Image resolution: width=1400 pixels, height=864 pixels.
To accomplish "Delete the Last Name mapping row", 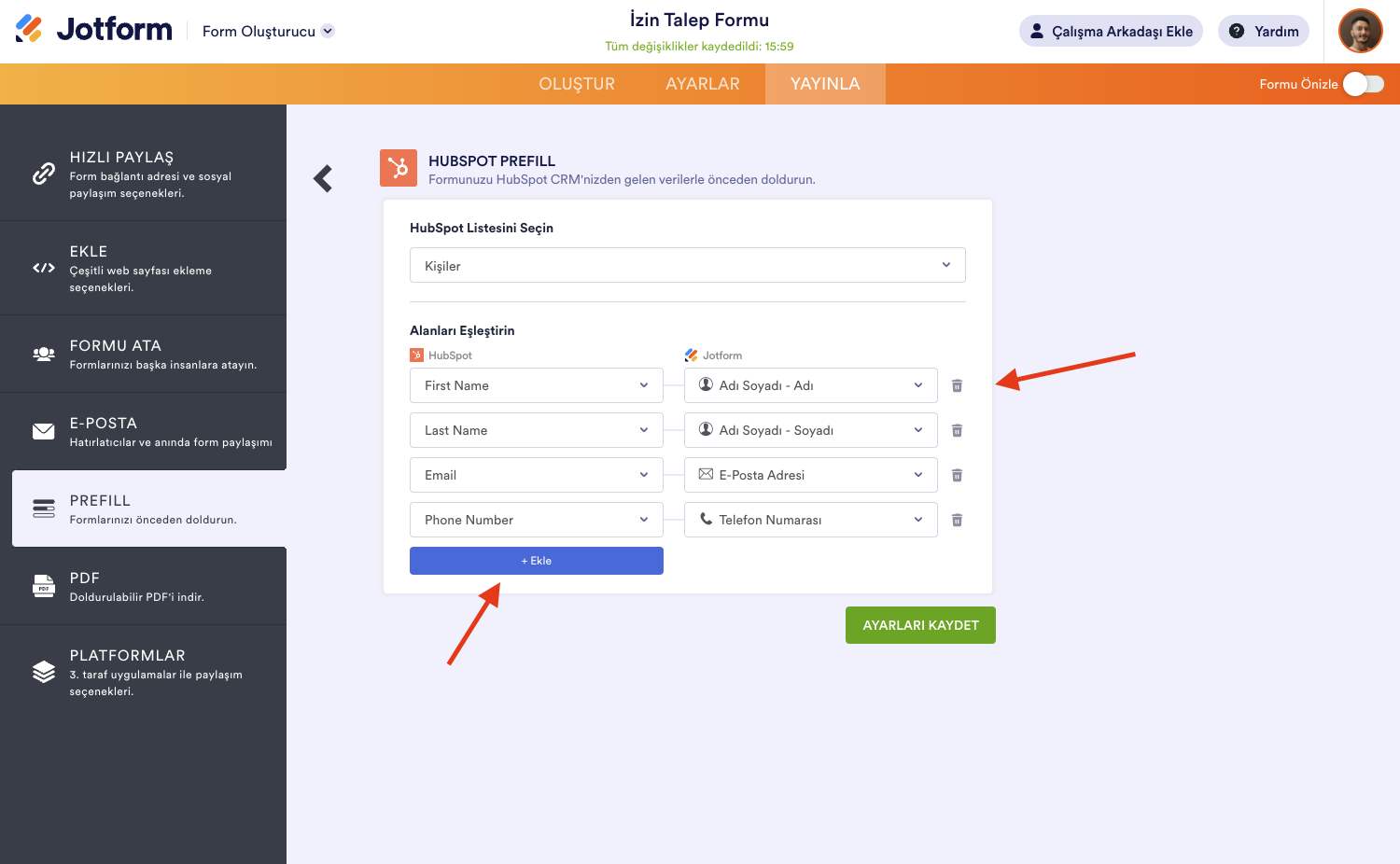I will click(x=957, y=430).
